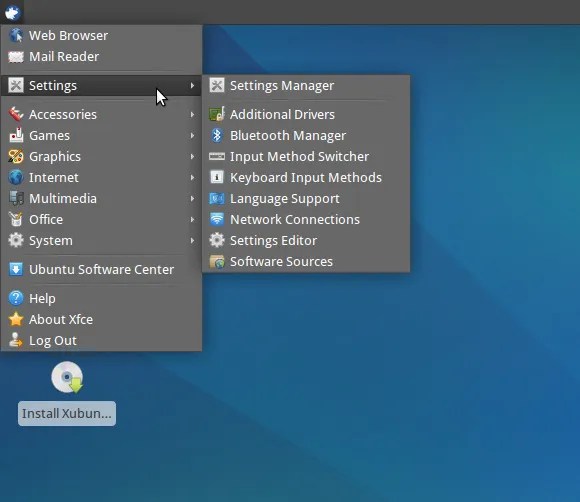Click the Mail Reader envelope icon

[x=16, y=57]
